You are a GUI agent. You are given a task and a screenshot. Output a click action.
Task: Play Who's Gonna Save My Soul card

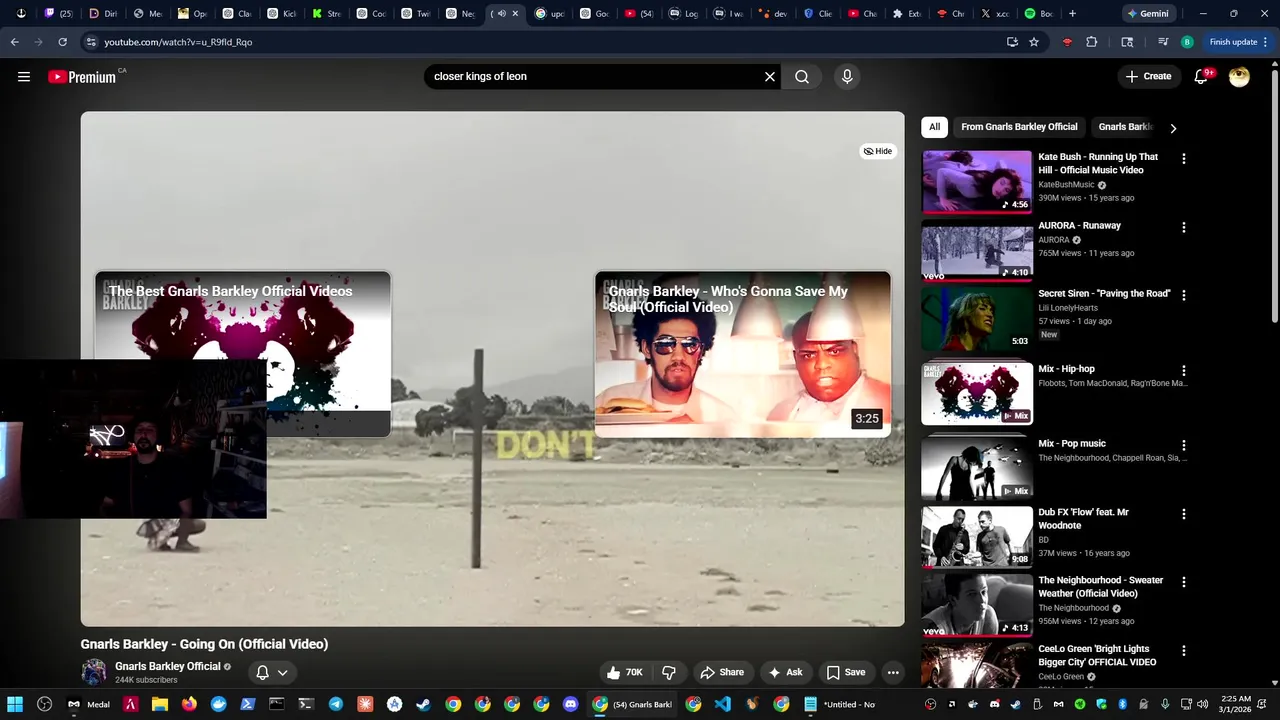(743, 353)
